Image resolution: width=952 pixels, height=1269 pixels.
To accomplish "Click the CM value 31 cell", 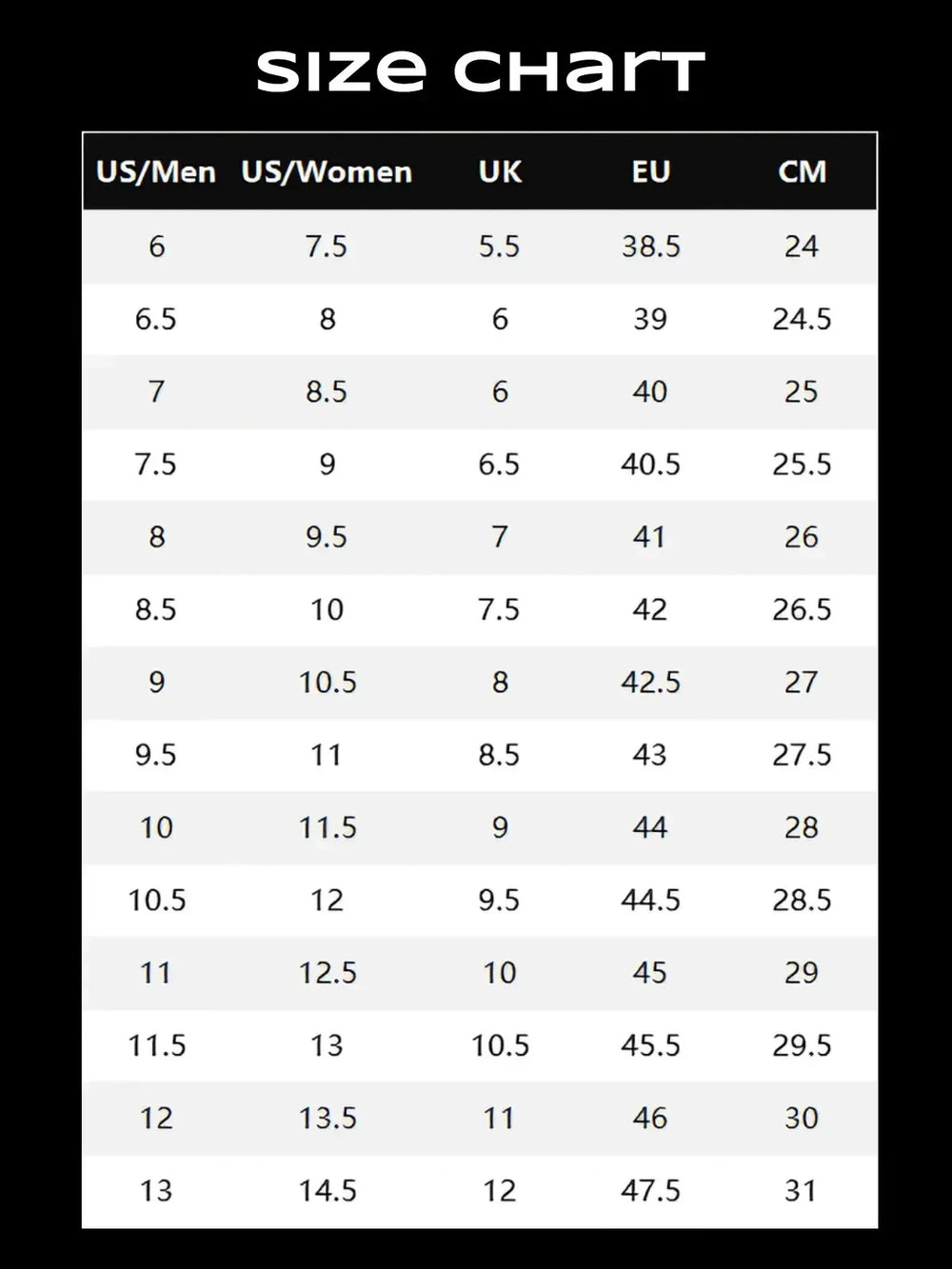I will coord(801,1191).
